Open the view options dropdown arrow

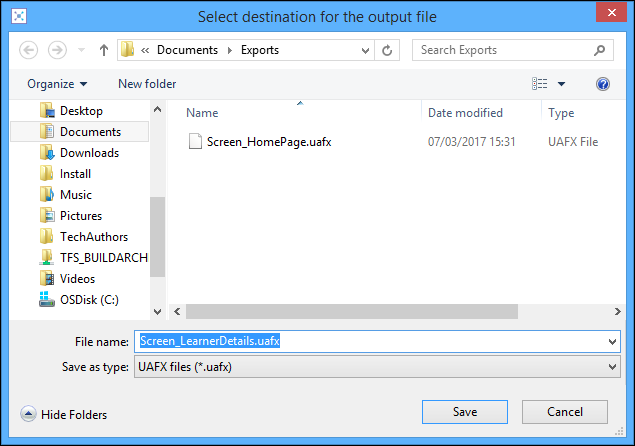click(561, 84)
